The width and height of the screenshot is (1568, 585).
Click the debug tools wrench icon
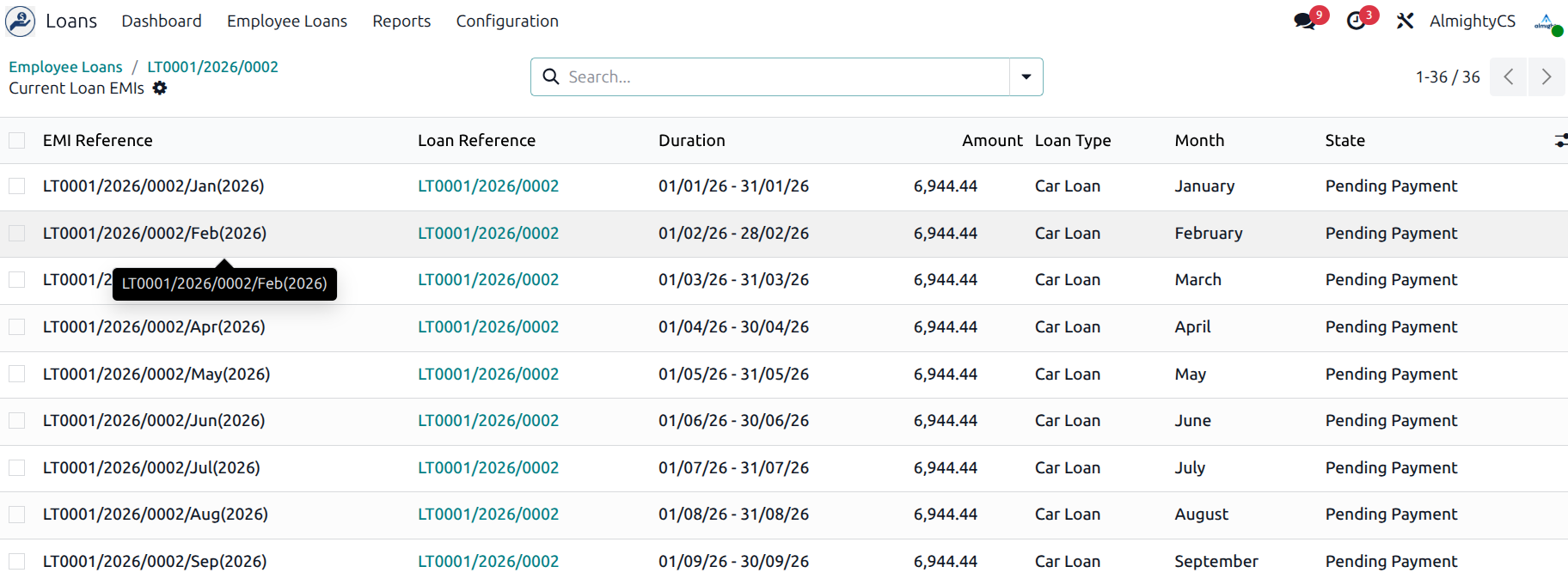(1405, 21)
